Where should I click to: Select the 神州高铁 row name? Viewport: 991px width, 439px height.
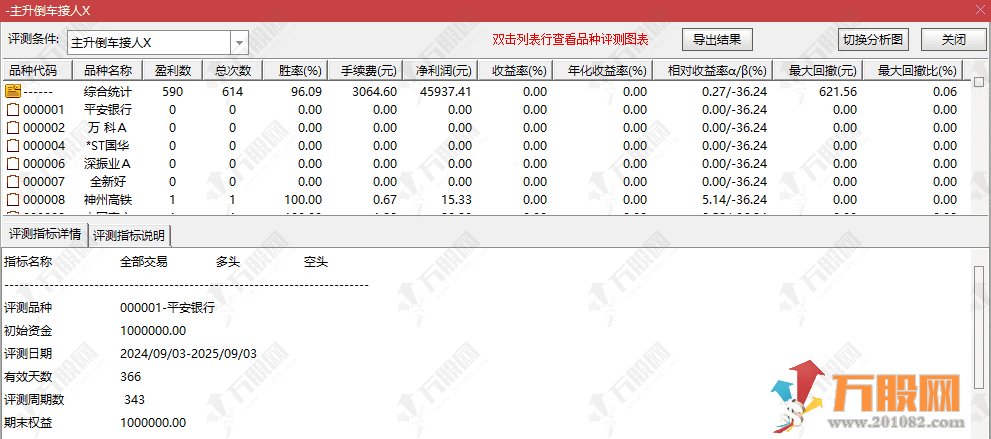click(108, 200)
